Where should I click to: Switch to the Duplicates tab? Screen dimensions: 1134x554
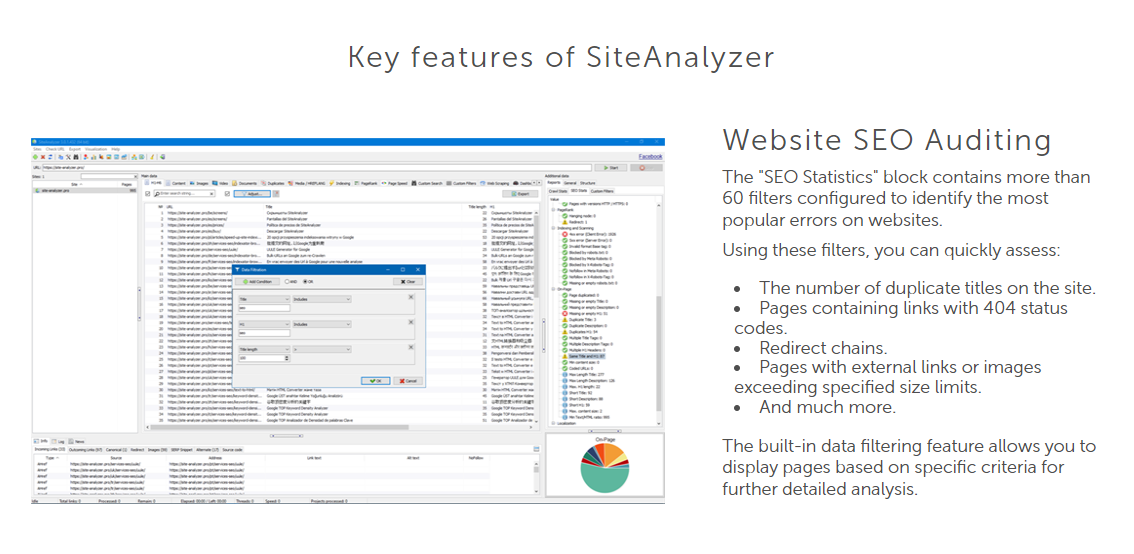[273, 184]
